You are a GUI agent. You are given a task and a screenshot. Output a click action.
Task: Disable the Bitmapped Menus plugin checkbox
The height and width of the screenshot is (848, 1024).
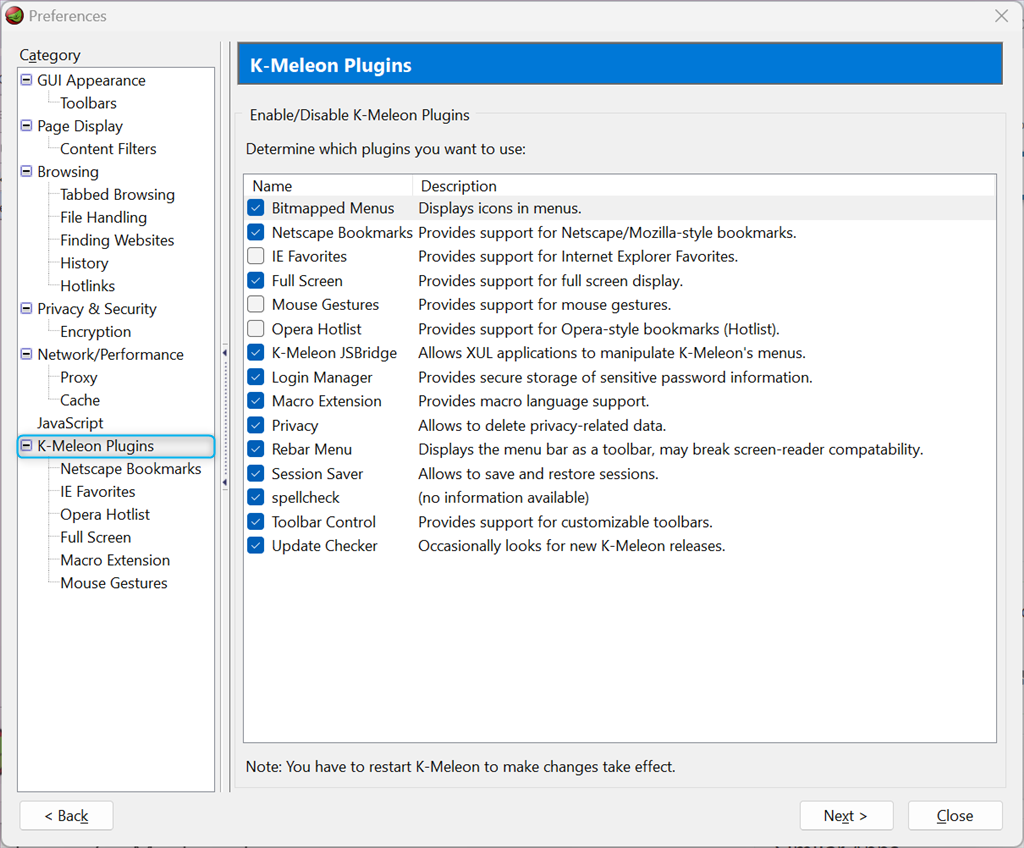256,208
